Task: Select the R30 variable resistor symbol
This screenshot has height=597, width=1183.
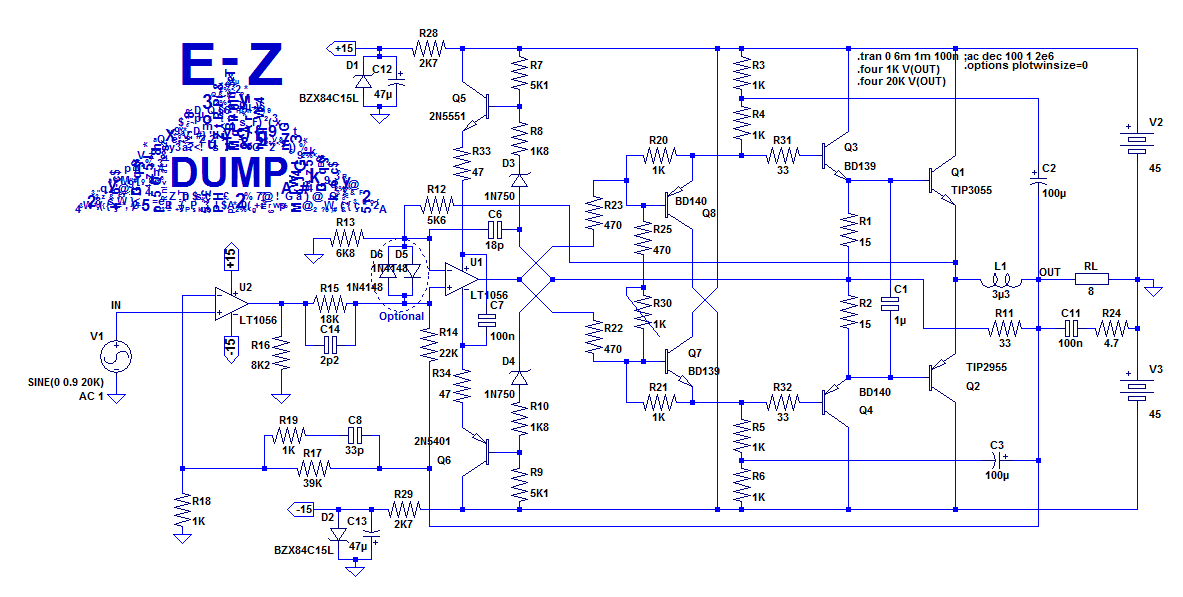Action: [643, 312]
